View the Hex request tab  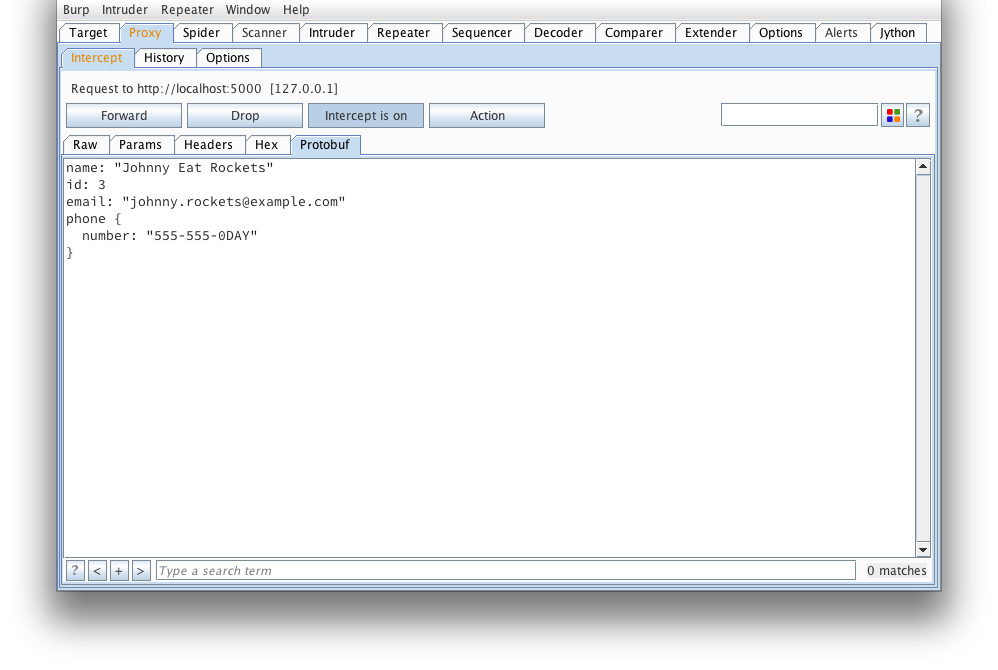(267, 145)
